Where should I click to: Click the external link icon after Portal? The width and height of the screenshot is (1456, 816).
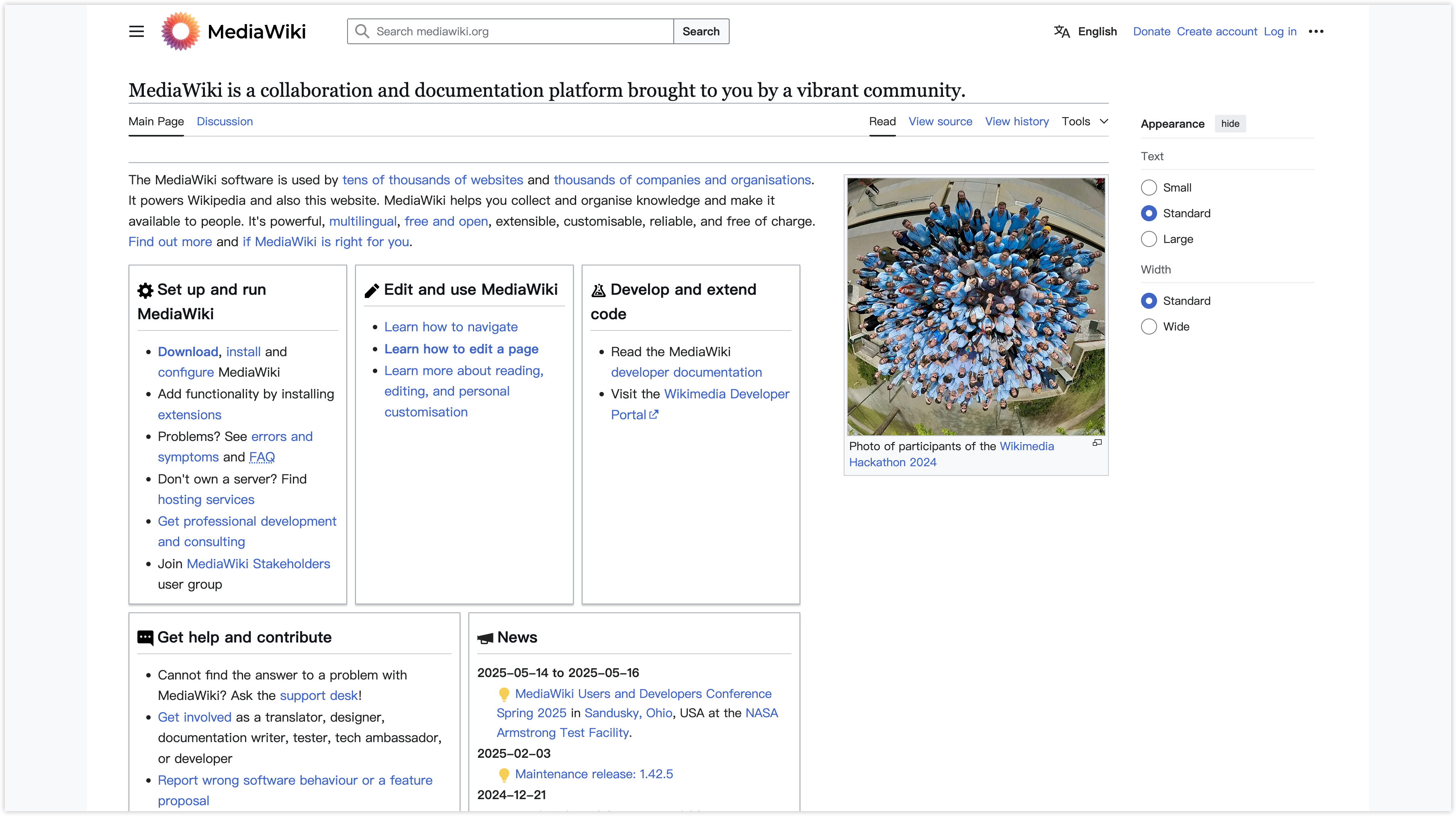pos(653,415)
